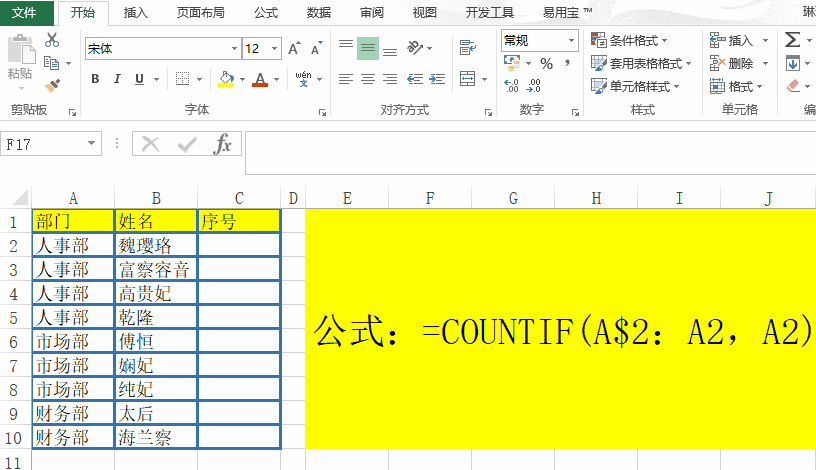This screenshot has width=816, height=470.
Task: Align text right
Action: tap(390, 79)
